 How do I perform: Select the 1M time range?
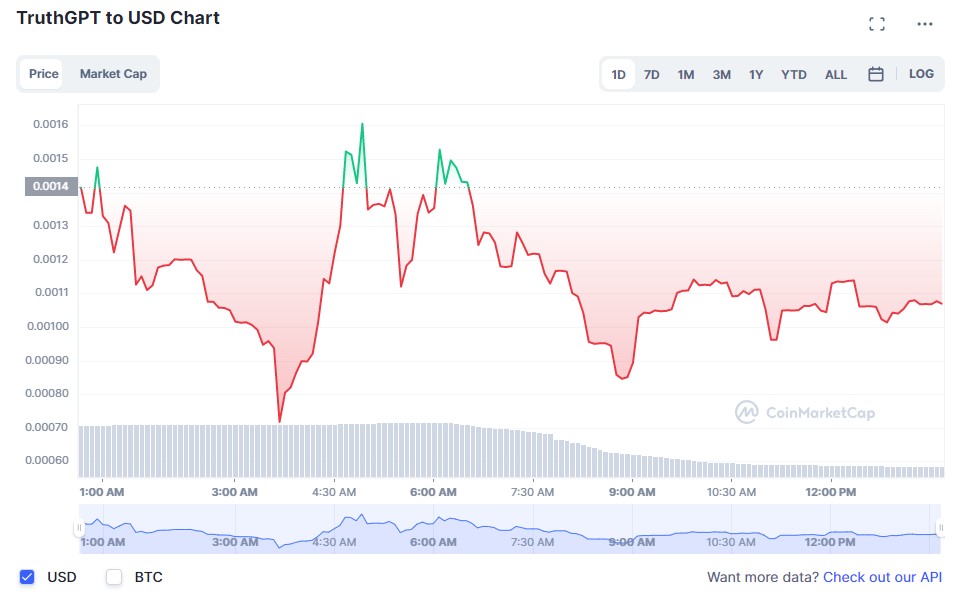686,73
